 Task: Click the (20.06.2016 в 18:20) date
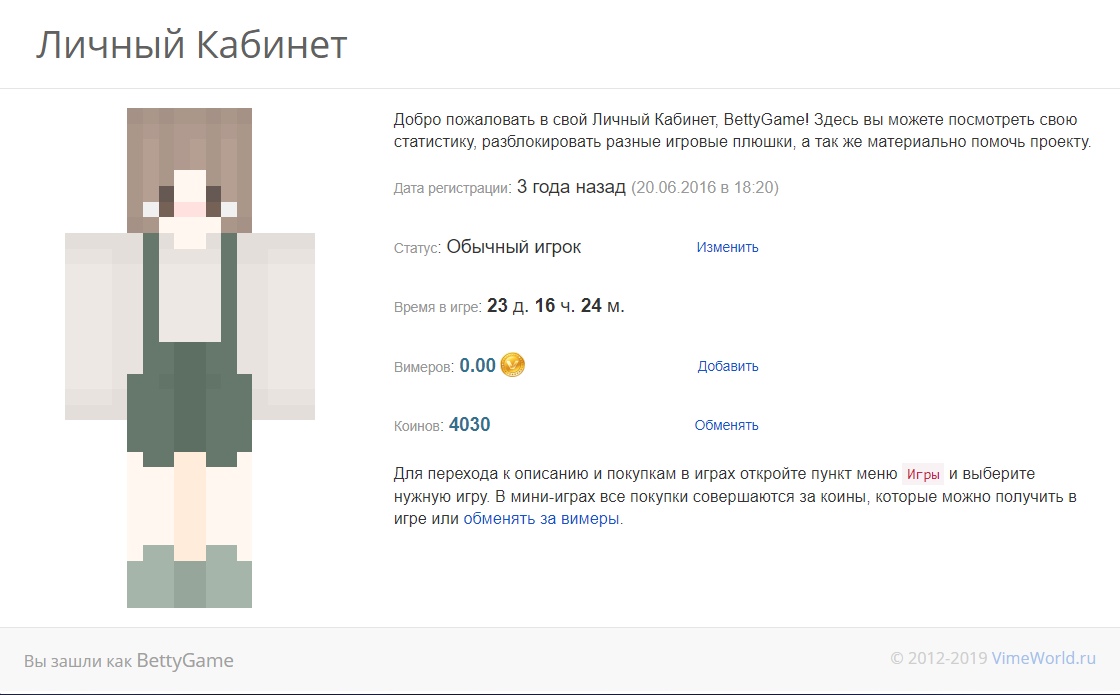[x=705, y=188]
